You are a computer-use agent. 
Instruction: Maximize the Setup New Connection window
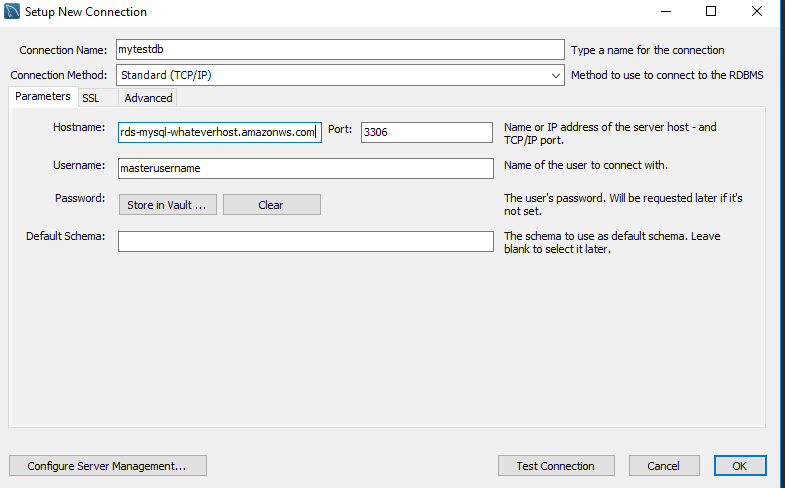pyautogui.click(x=711, y=12)
